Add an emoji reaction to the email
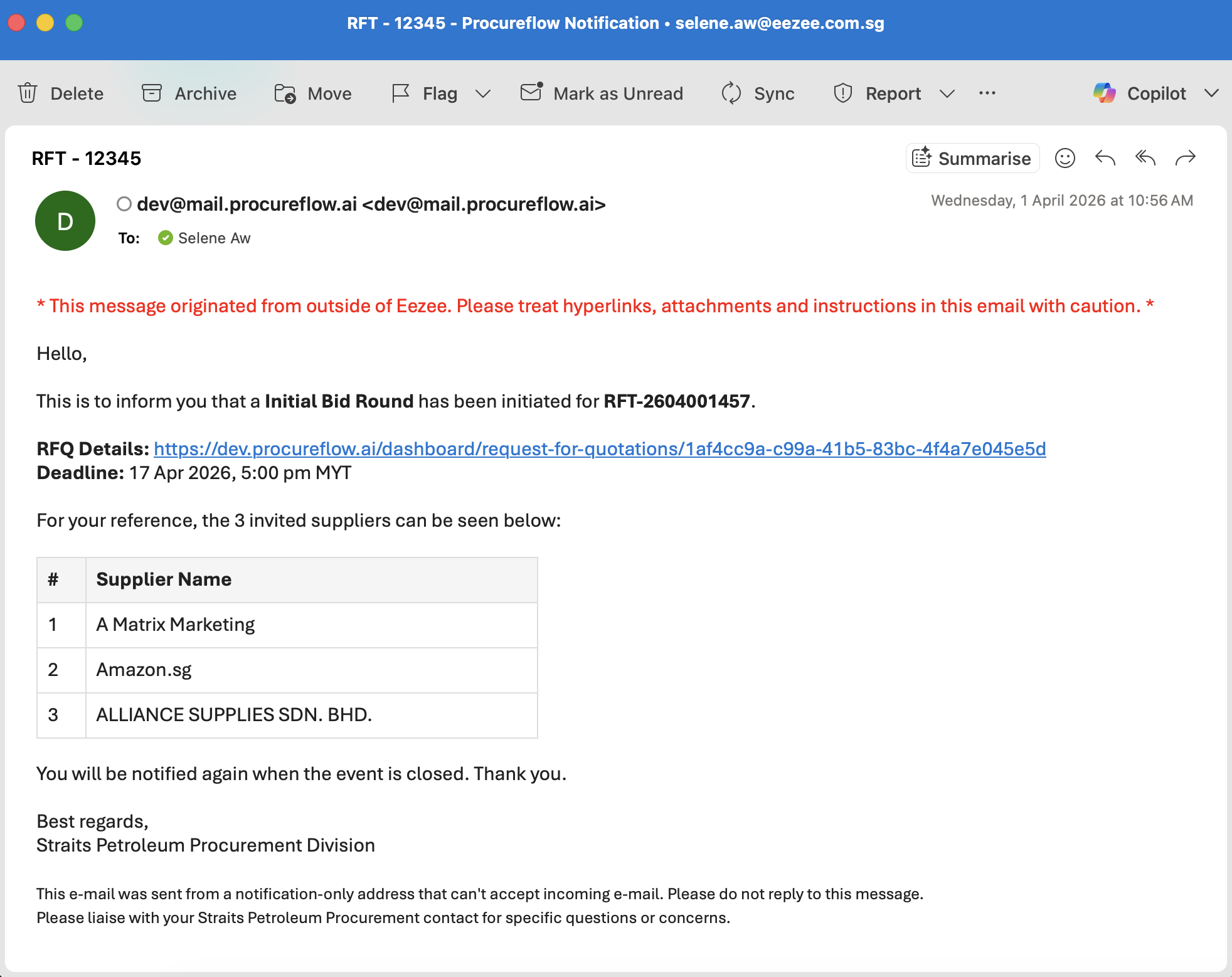This screenshot has height=977, width=1232. (1065, 158)
